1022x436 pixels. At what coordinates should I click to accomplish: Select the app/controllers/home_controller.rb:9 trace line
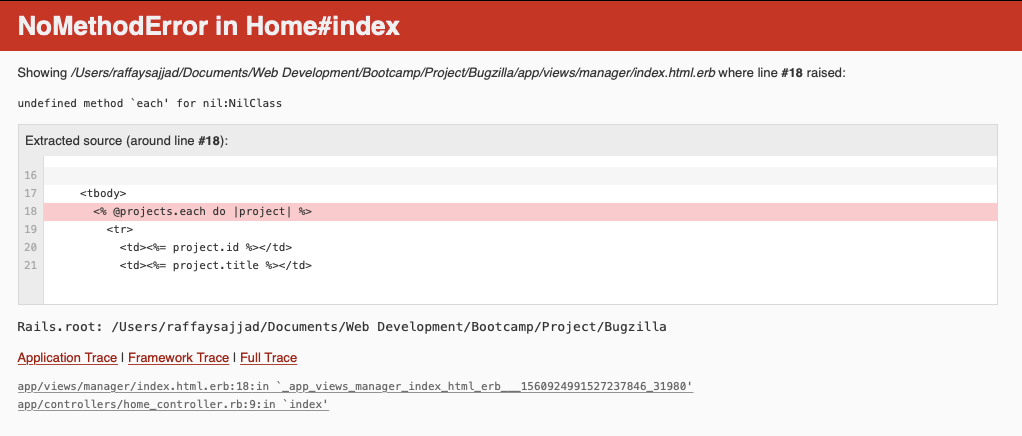[x=173, y=405]
